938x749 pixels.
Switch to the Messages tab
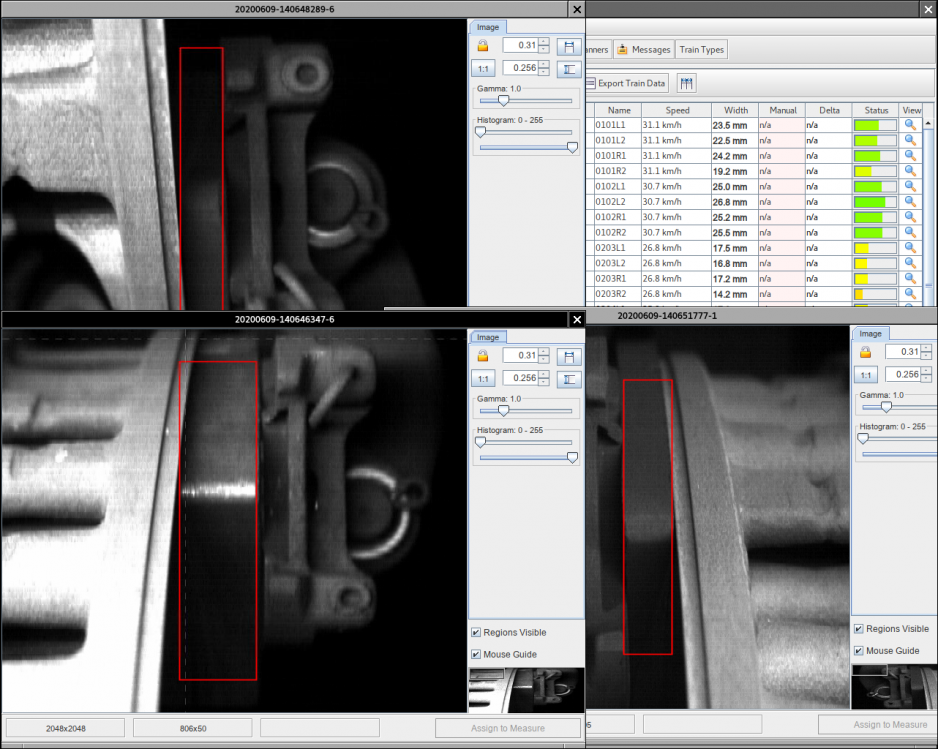643,49
